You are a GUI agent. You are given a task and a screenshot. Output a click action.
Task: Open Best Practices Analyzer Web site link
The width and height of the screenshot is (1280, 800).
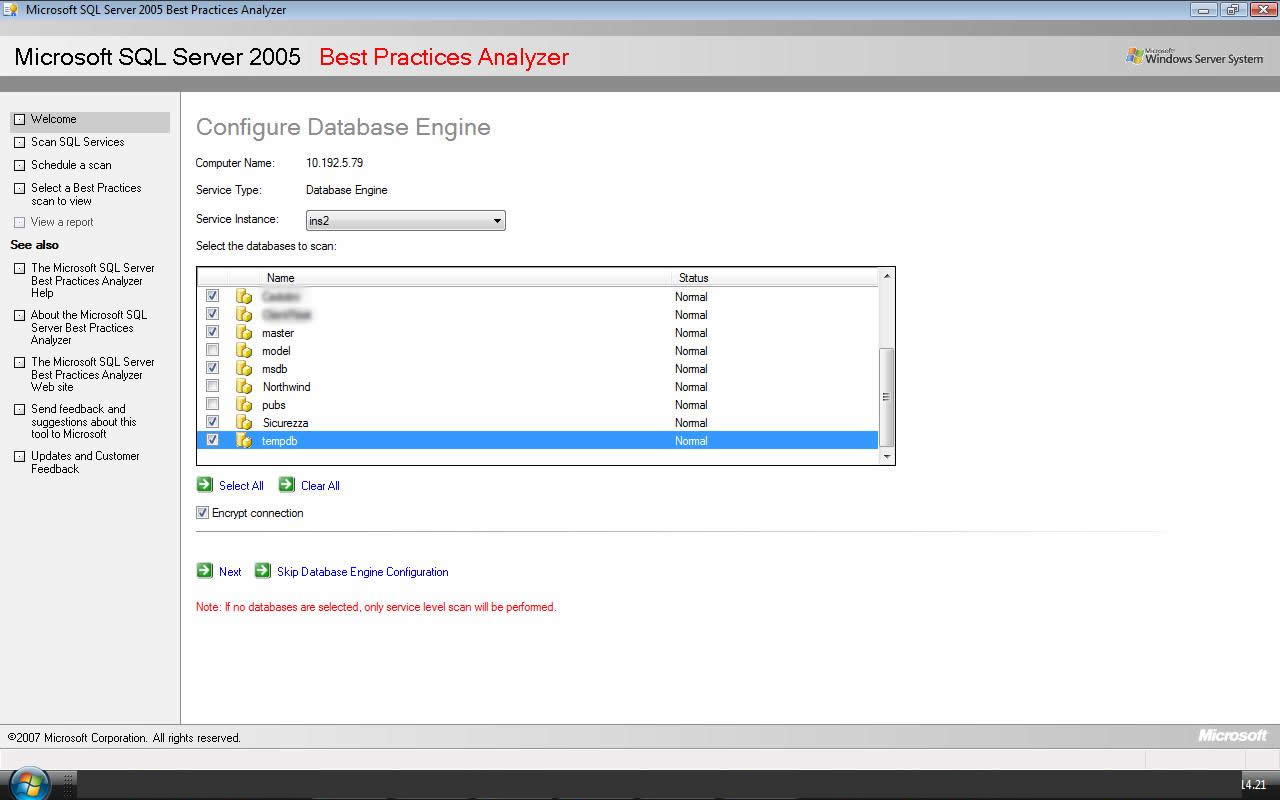(92, 374)
